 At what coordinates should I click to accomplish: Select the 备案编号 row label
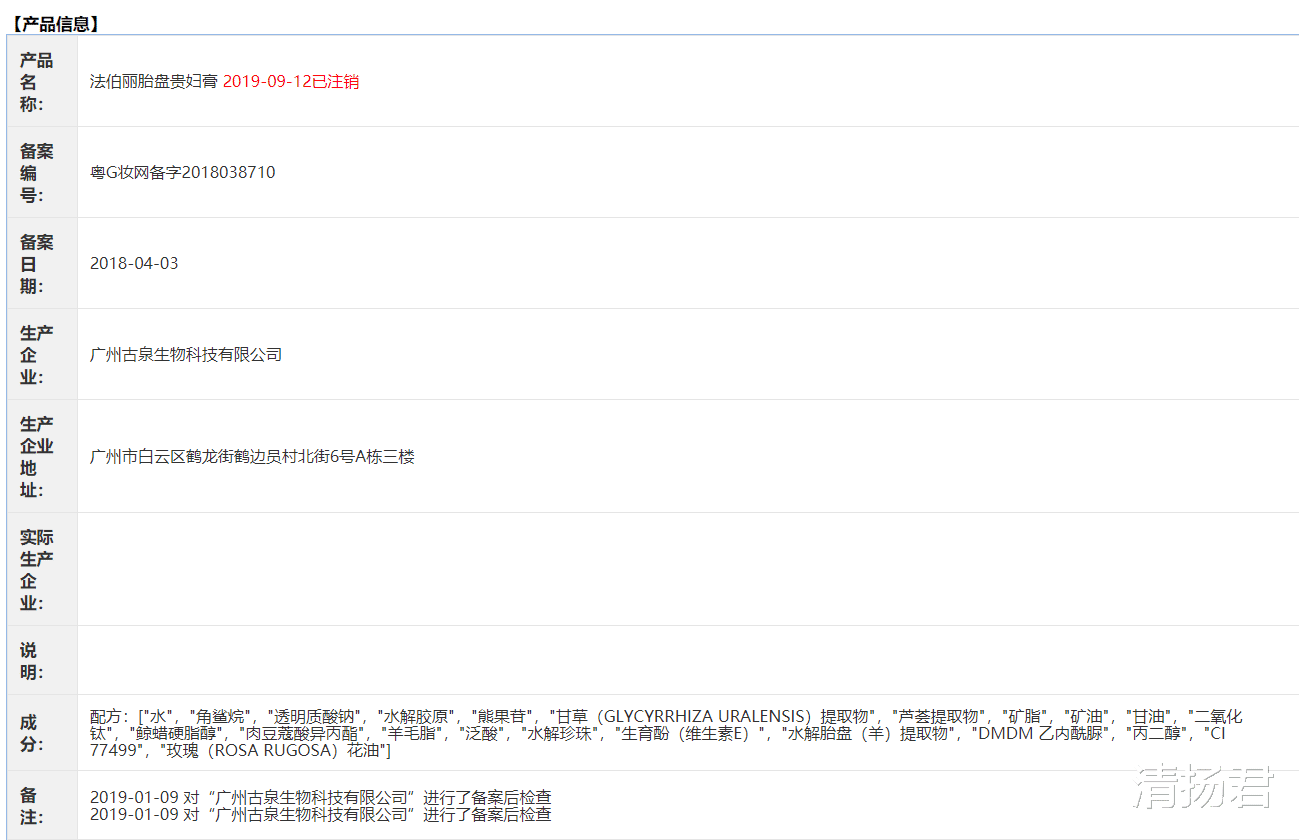37,173
